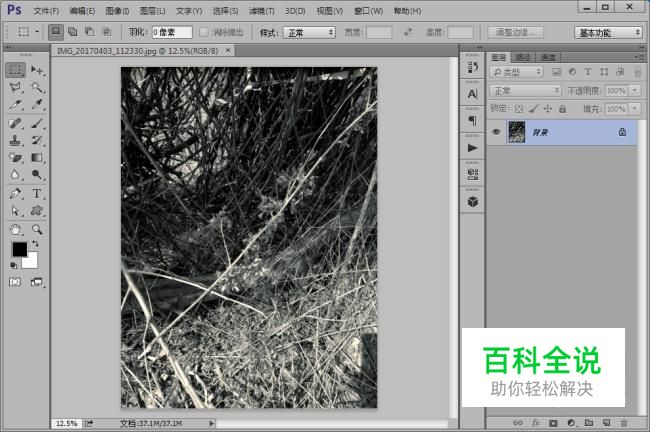The width and height of the screenshot is (650, 432).
Task: Open the layer filter type dropdown
Action: click(516, 72)
